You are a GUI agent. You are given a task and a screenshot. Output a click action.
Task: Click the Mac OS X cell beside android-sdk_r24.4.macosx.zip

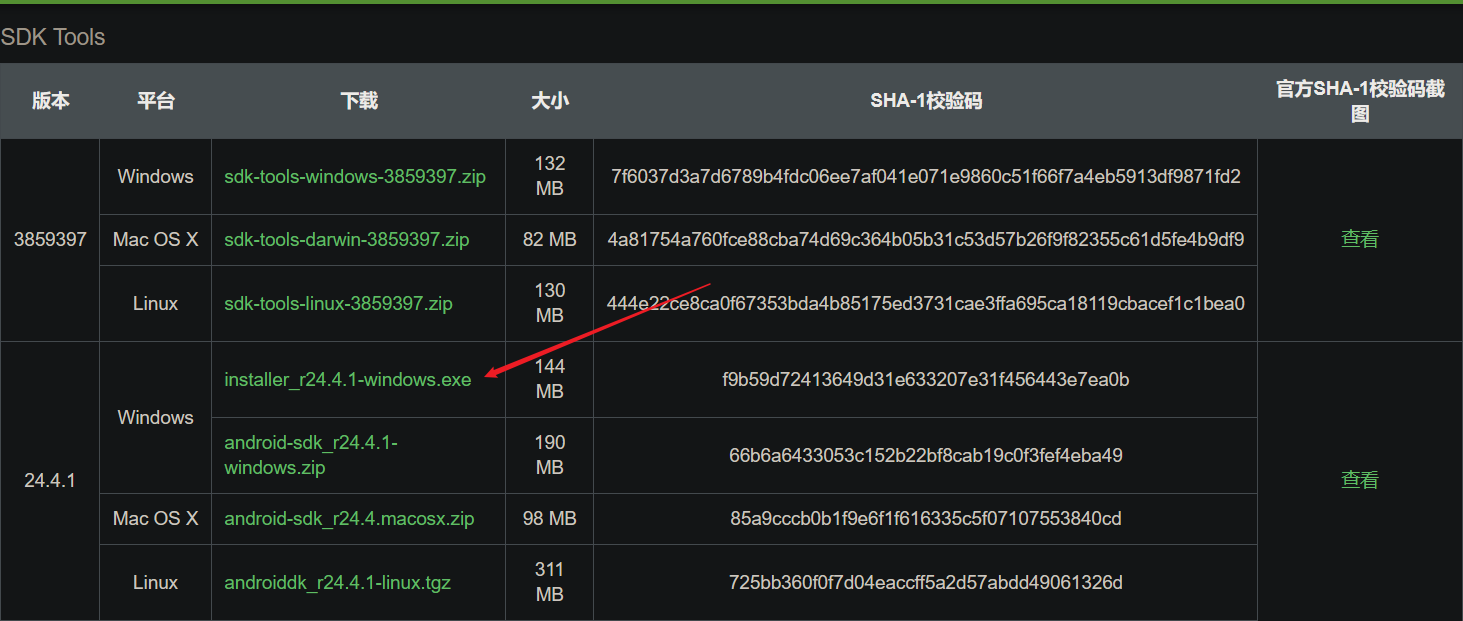(155, 519)
